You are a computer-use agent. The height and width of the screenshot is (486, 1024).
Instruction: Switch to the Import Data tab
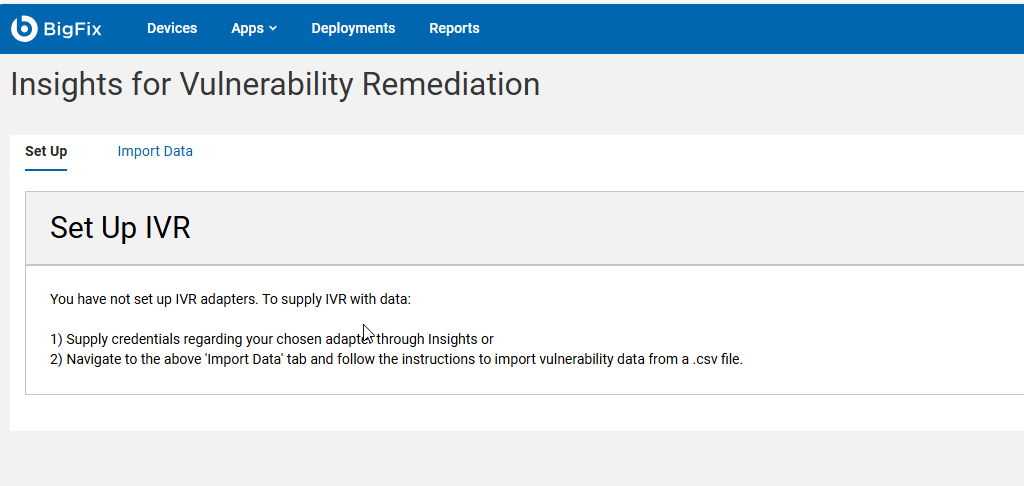coord(155,152)
